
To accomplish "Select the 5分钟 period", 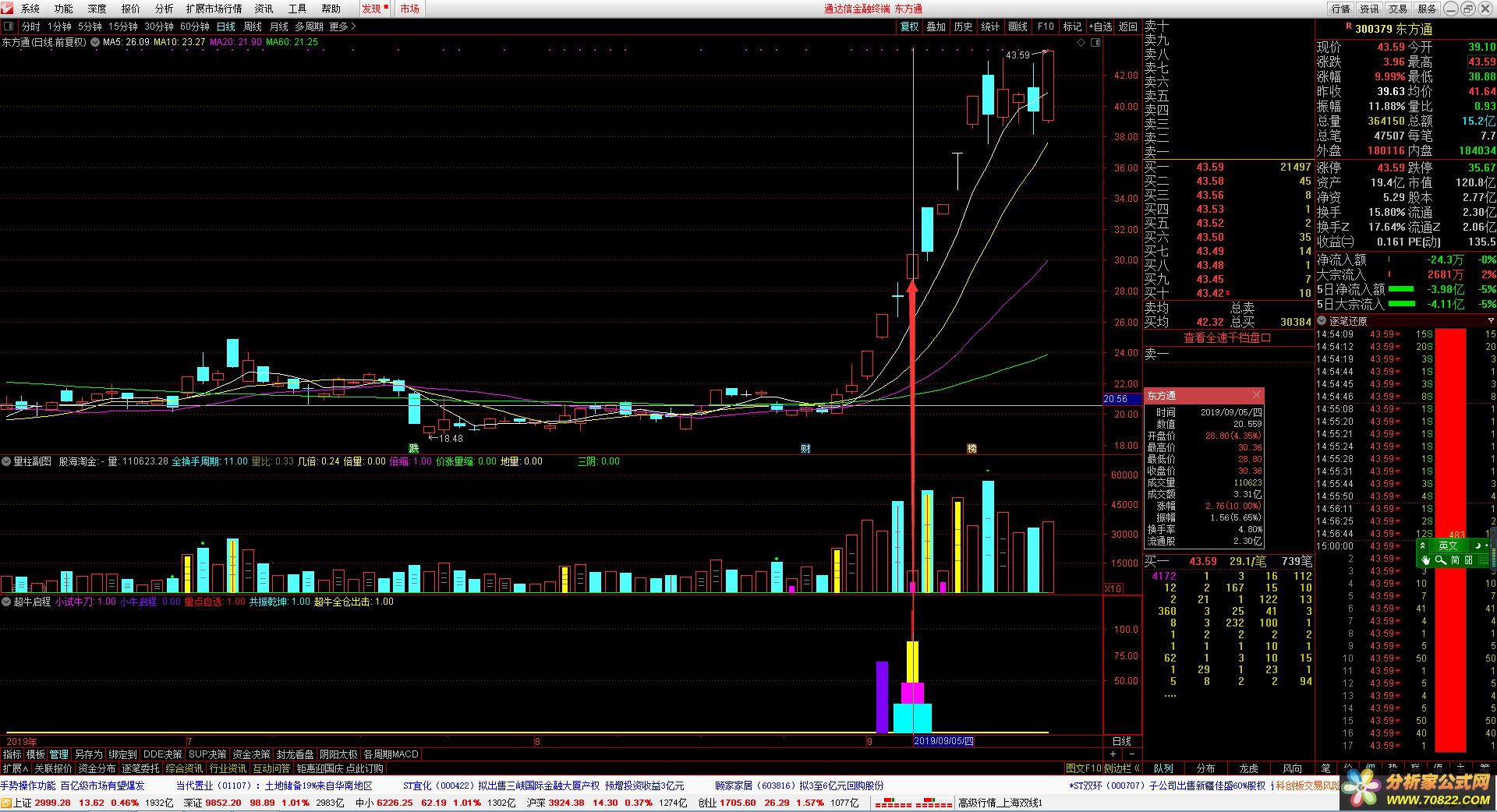I will point(90,26).
